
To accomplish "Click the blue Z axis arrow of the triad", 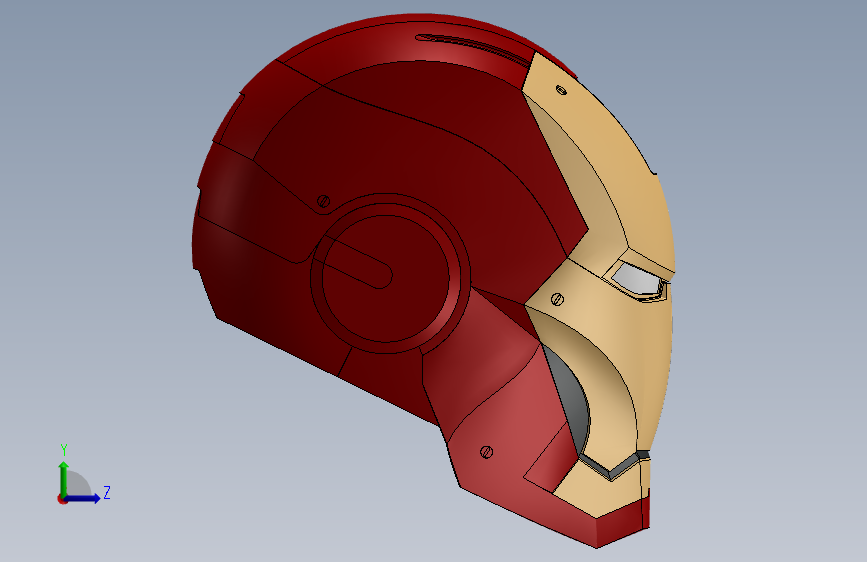I will point(84,498).
